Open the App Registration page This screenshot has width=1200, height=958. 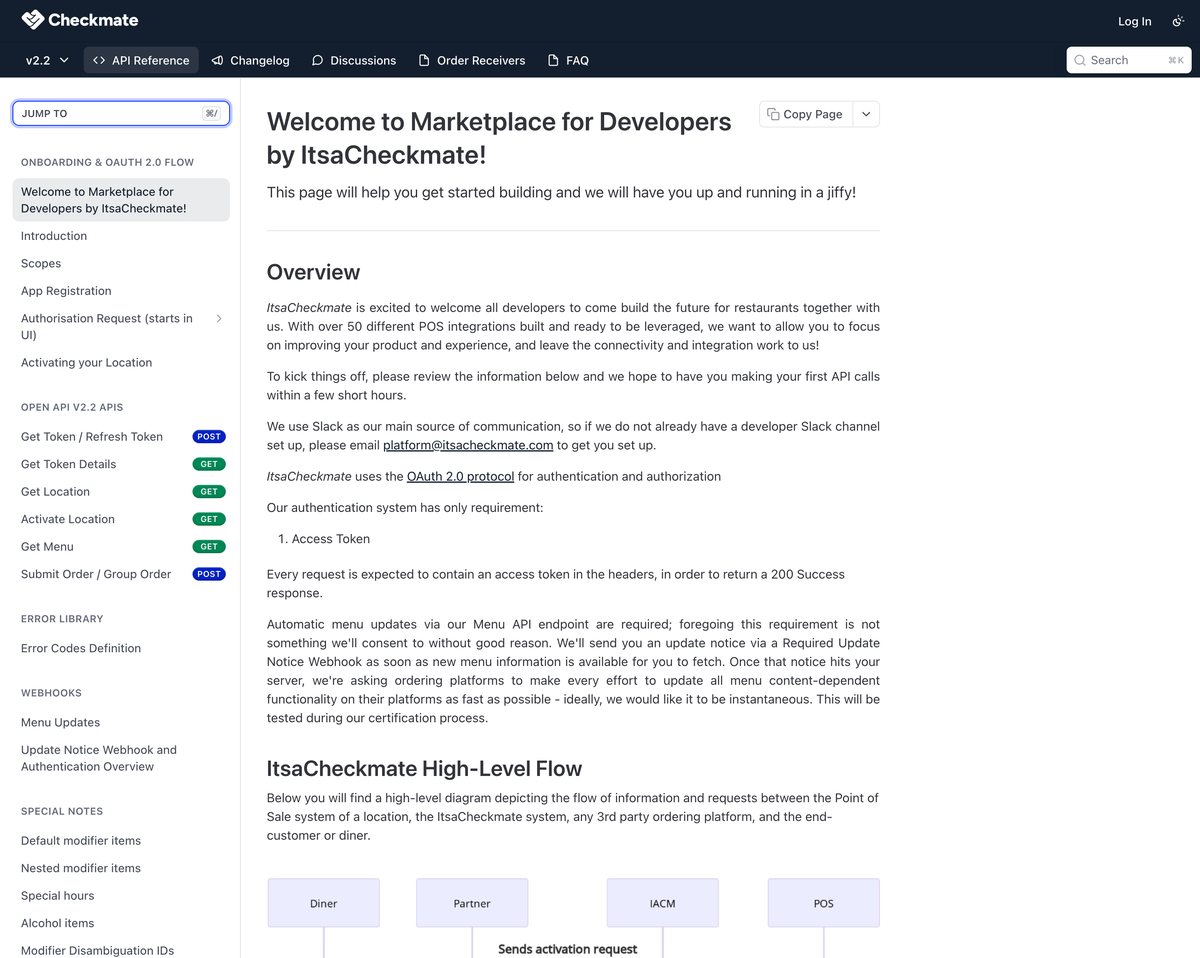[66, 291]
